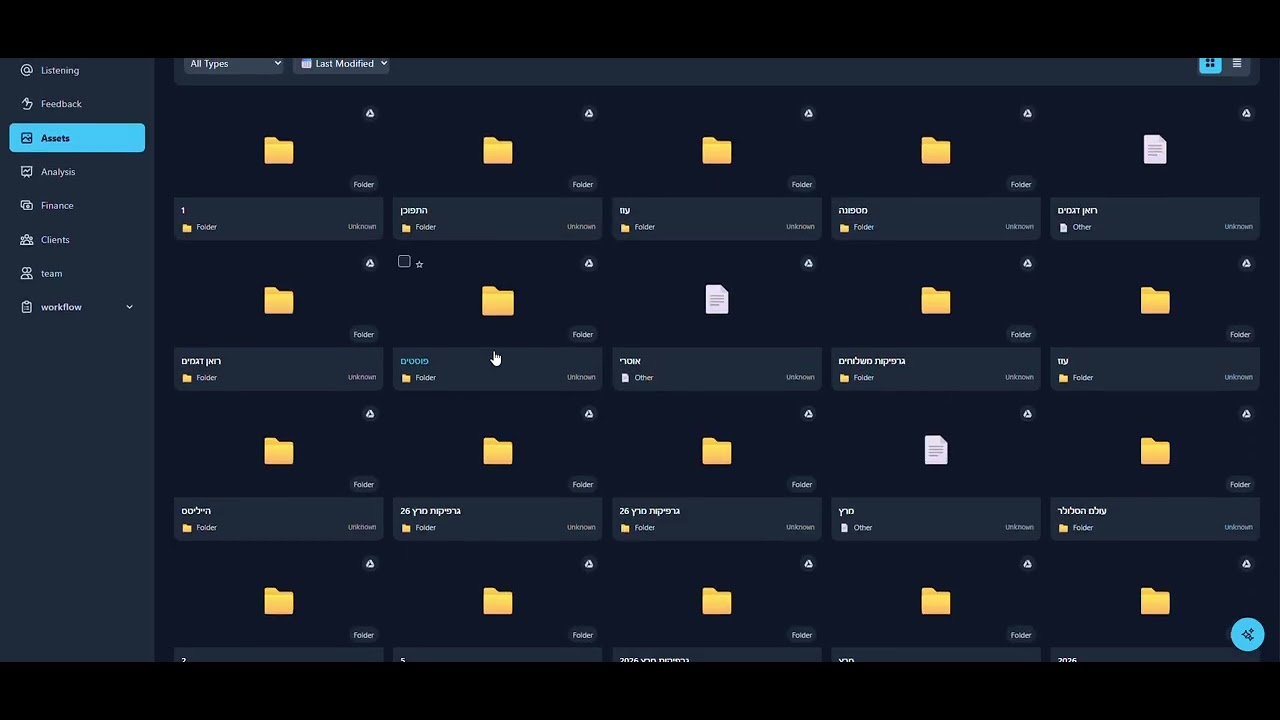The height and width of the screenshot is (720, 1280).
Task: Star the פוסטים folder card
Action: (x=419, y=264)
